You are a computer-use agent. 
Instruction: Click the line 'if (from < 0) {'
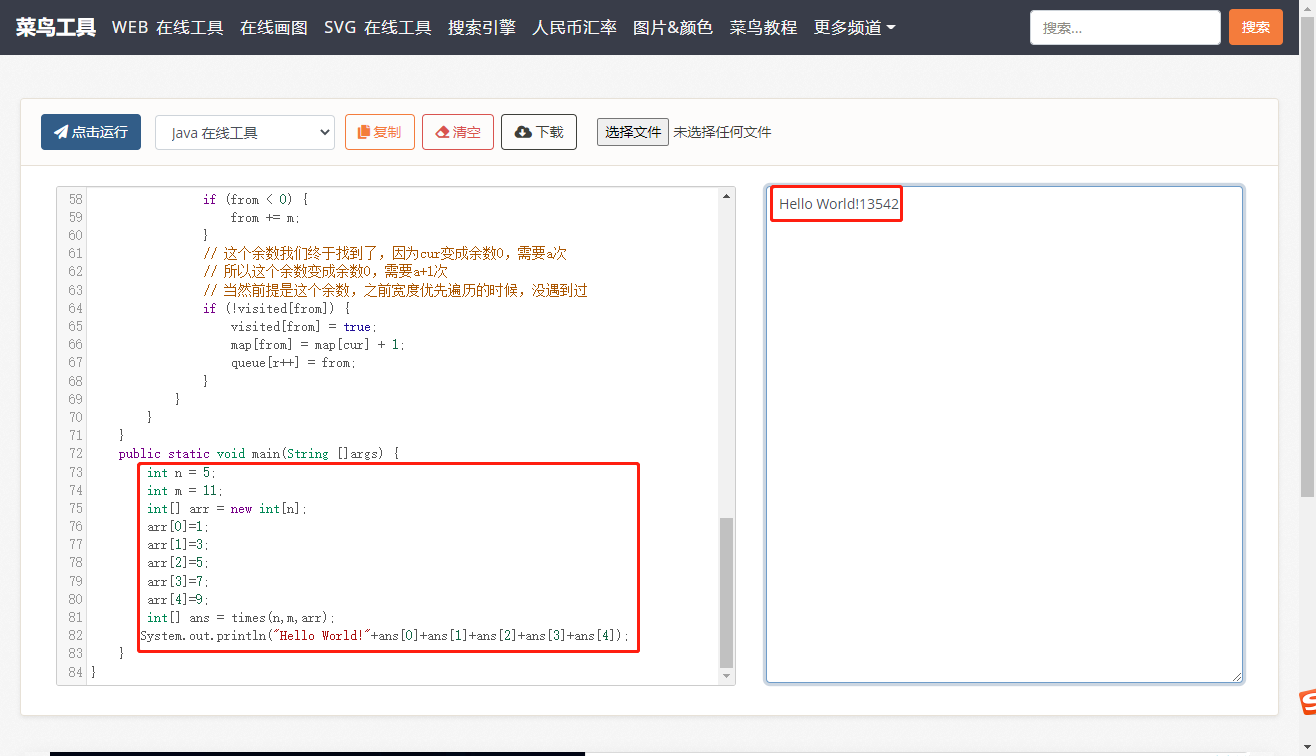[x=255, y=199]
